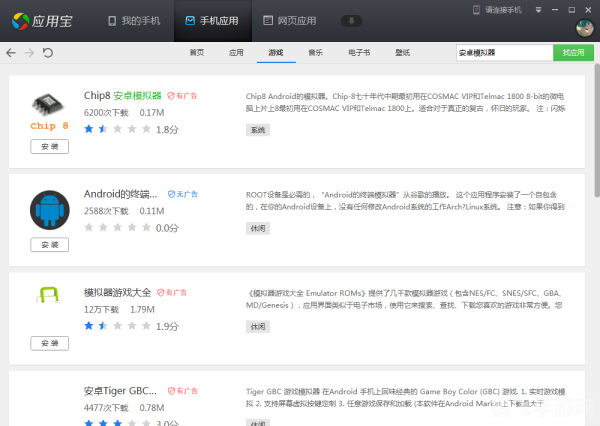The image size is (600, 426).
Task: Open the 模拟器游戏大全 green app icon
Action: 49,295
